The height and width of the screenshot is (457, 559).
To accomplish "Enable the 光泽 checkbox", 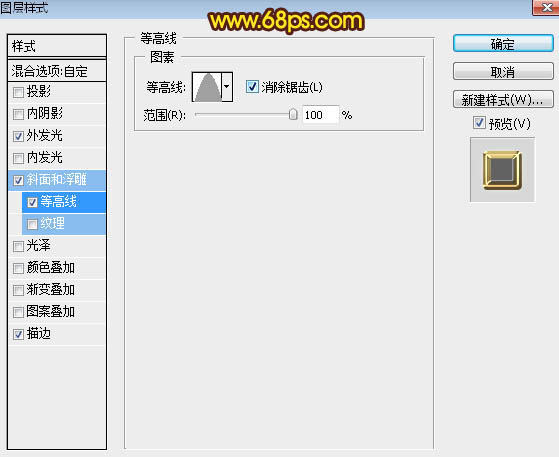I will pyautogui.click(x=18, y=247).
